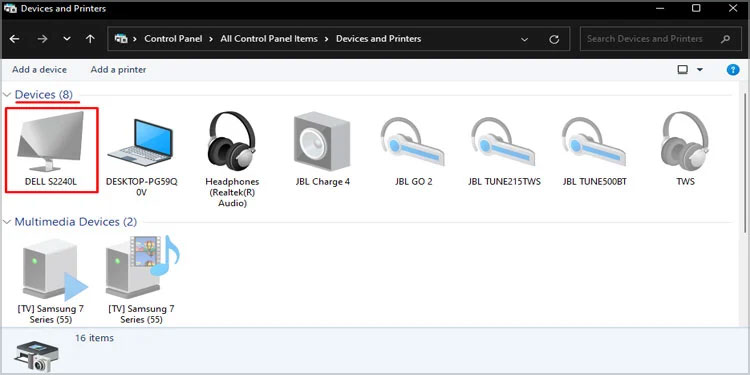This screenshot has width=750, height=375.
Task: Click Add a printer
Action: 118,70
